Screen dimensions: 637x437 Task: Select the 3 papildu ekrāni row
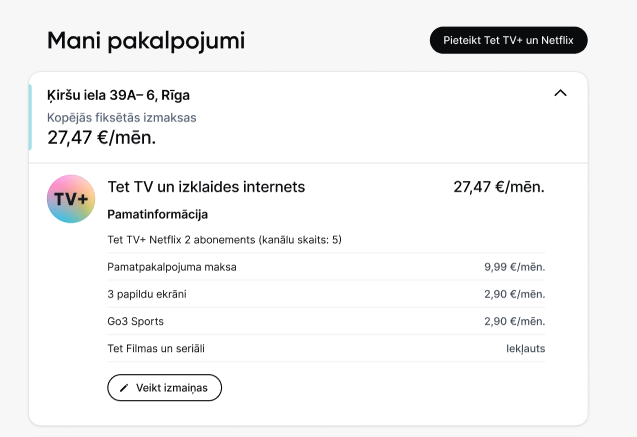326,294
